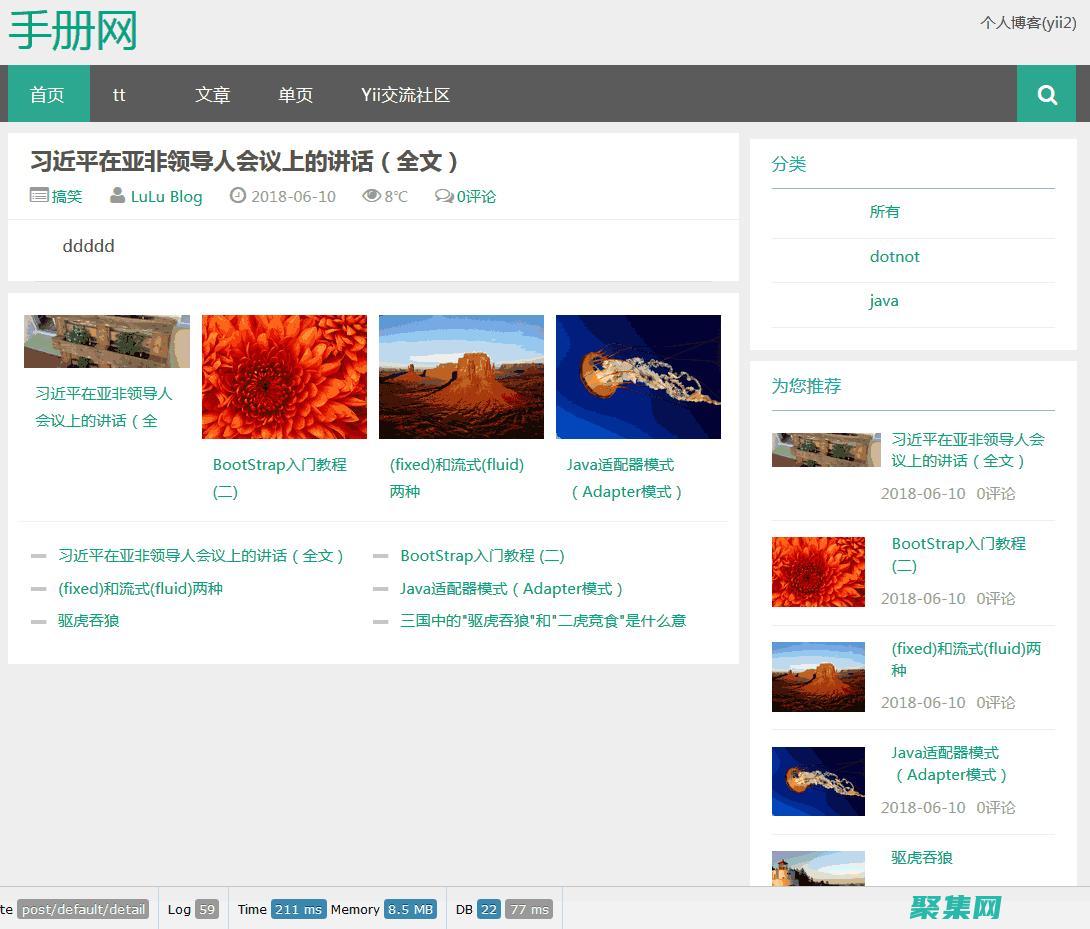
Task: Open the Yii交流社区 menu item
Action: coord(404,94)
